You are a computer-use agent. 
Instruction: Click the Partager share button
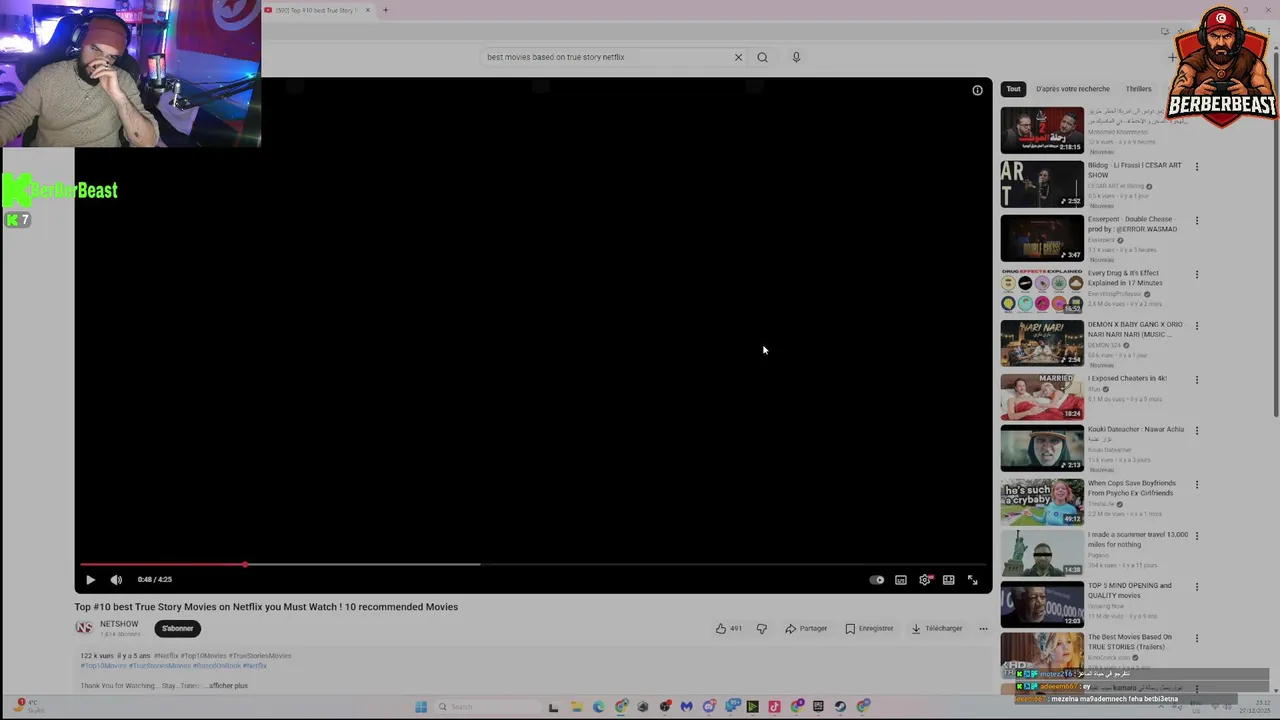(x=806, y=629)
